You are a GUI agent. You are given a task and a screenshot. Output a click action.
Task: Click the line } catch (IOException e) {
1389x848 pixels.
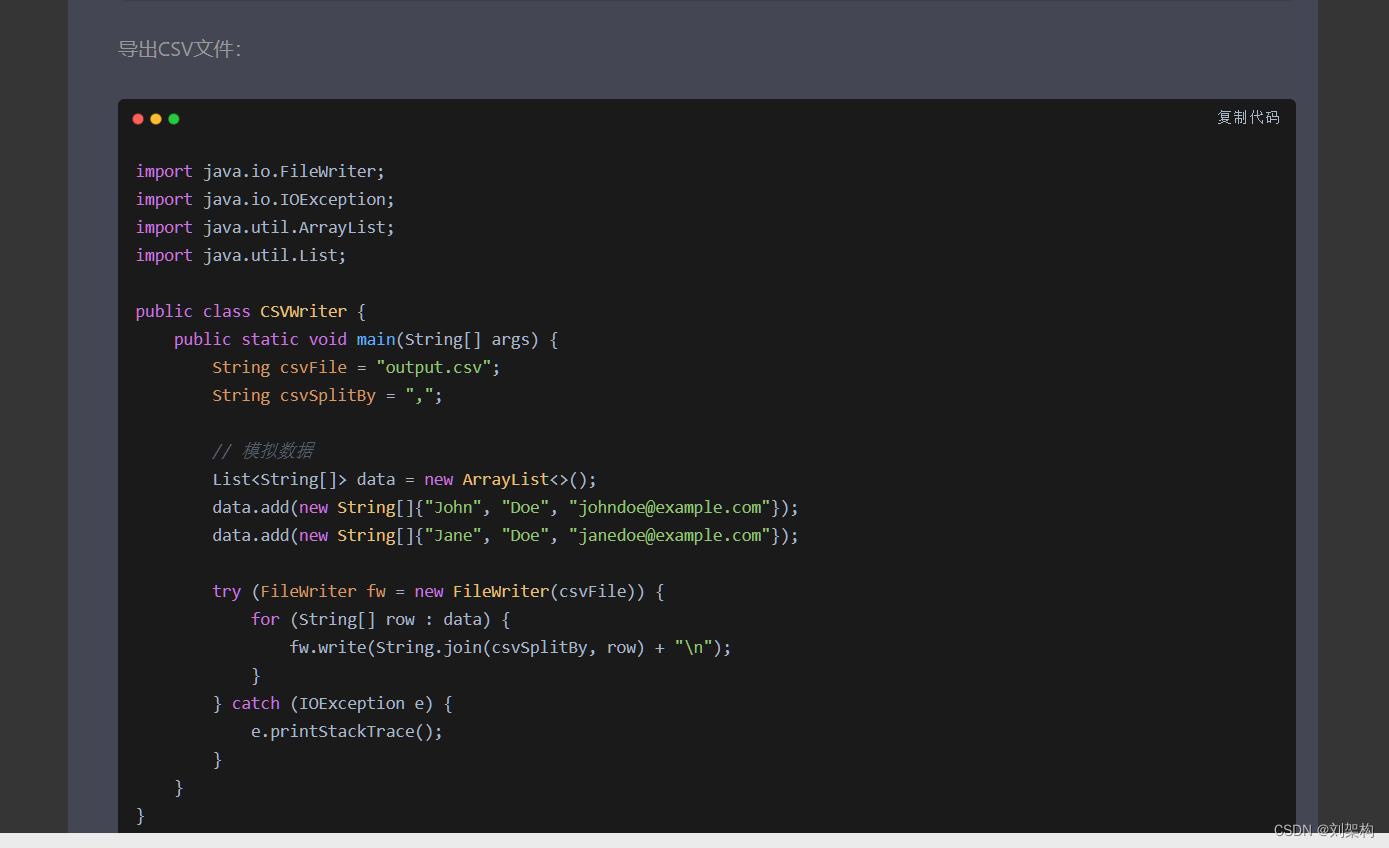pos(333,703)
